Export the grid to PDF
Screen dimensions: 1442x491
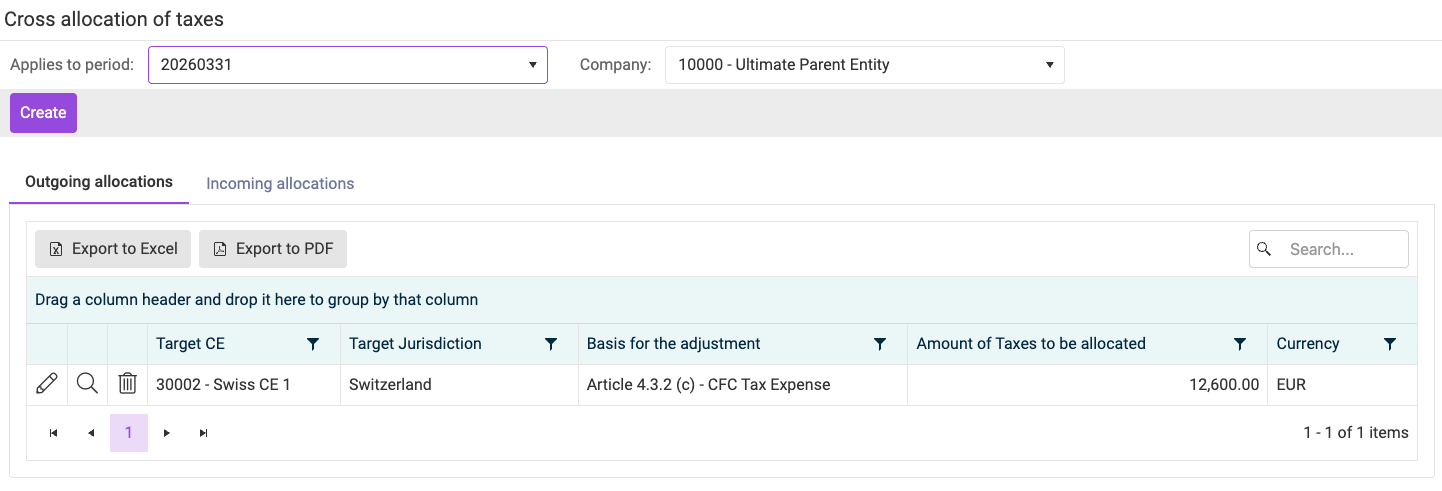pos(273,249)
